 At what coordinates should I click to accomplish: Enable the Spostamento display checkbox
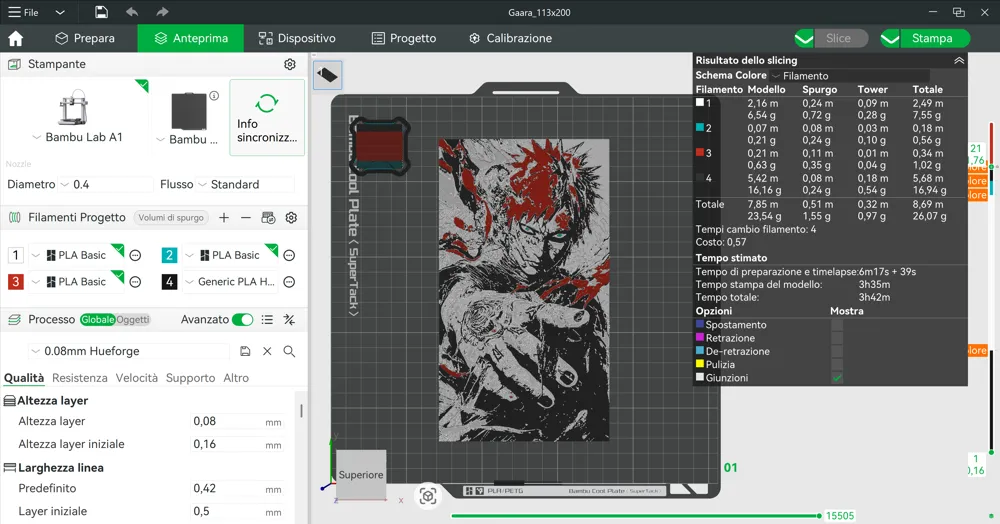[837, 325]
